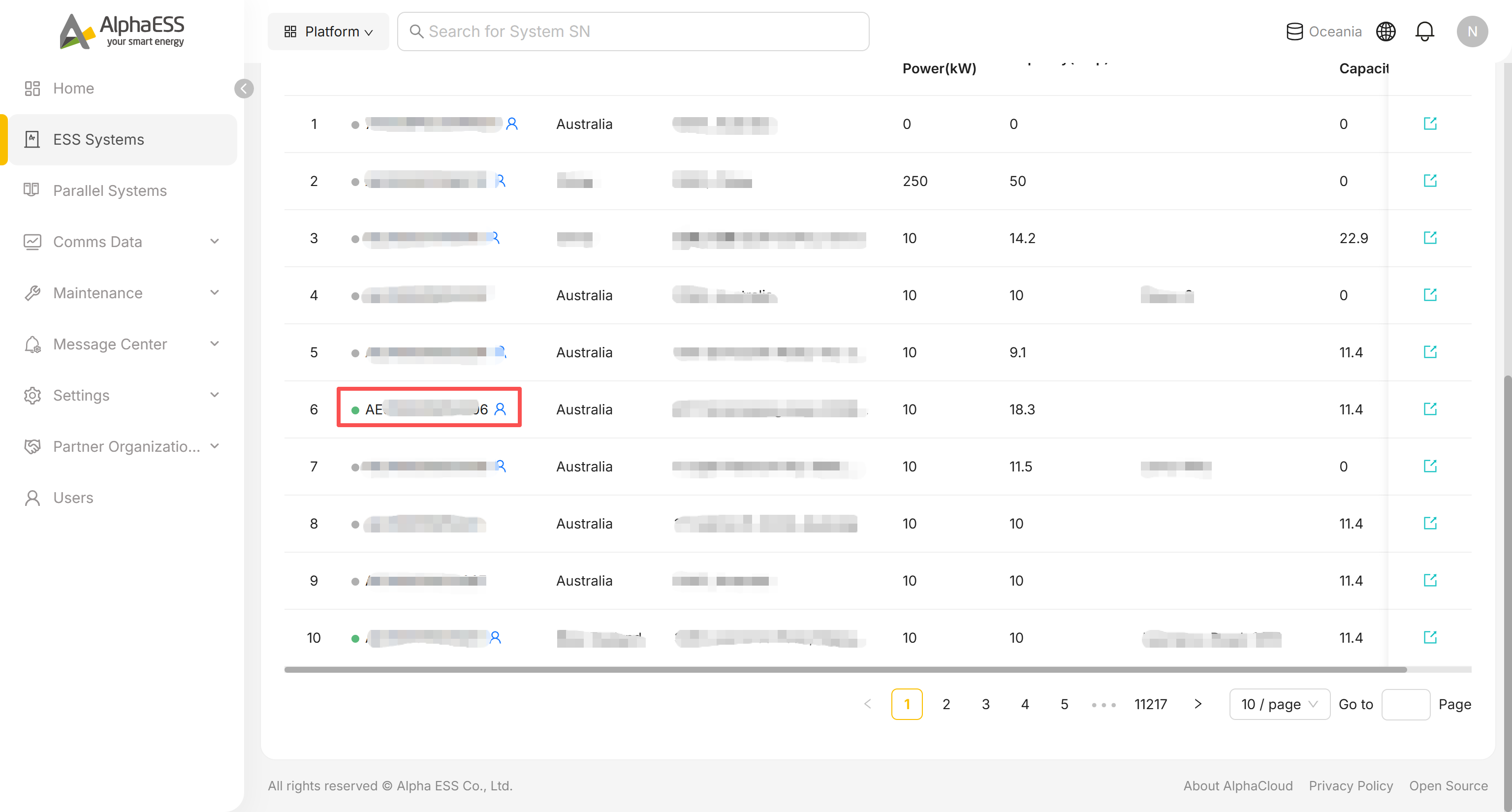
Task: Open language selection globe icon
Action: (1386, 31)
